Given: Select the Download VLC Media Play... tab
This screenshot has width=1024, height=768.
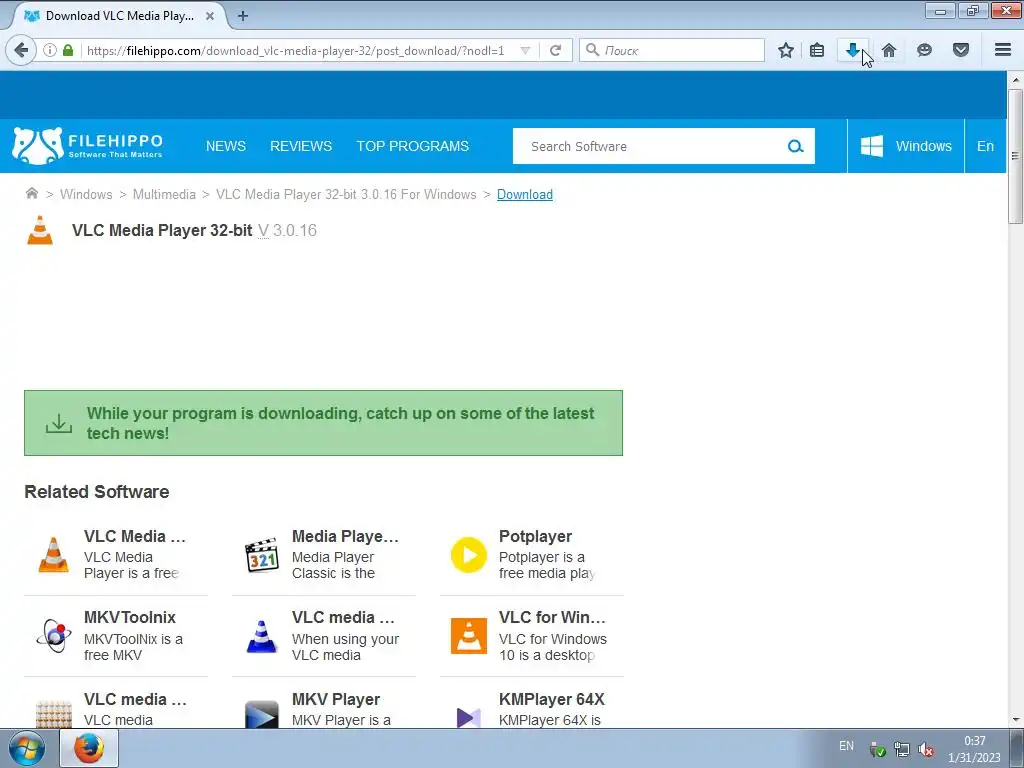Looking at the screenshot, I should [118, 16].
